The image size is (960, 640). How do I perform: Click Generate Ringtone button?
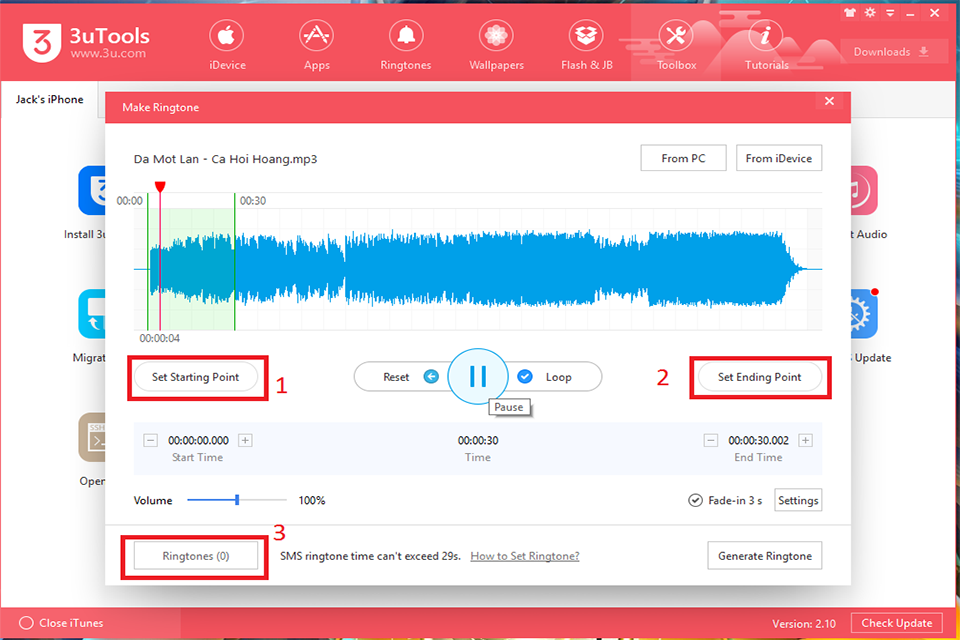[x=765, y=556]
